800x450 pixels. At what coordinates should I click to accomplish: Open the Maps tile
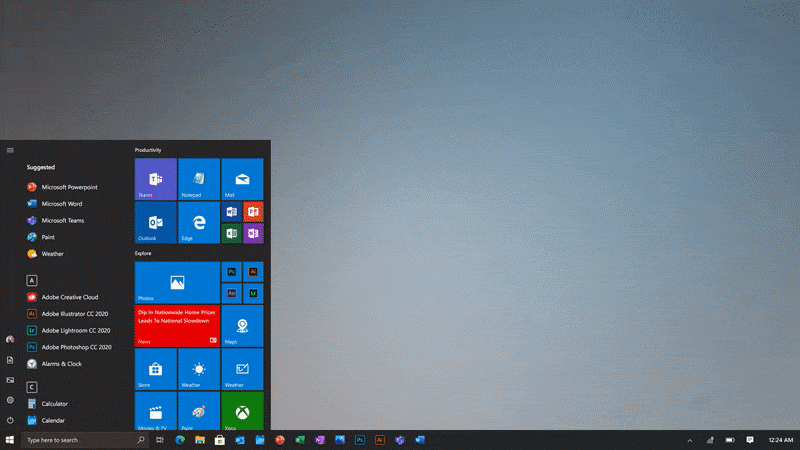tap(242, 326)
